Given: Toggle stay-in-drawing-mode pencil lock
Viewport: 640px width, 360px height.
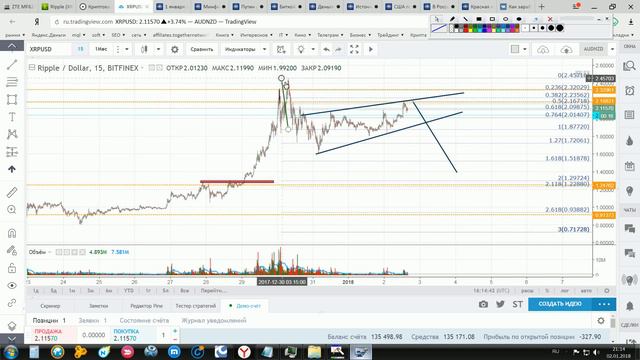Looking at the screenshot, I should (x=12, y=250).
